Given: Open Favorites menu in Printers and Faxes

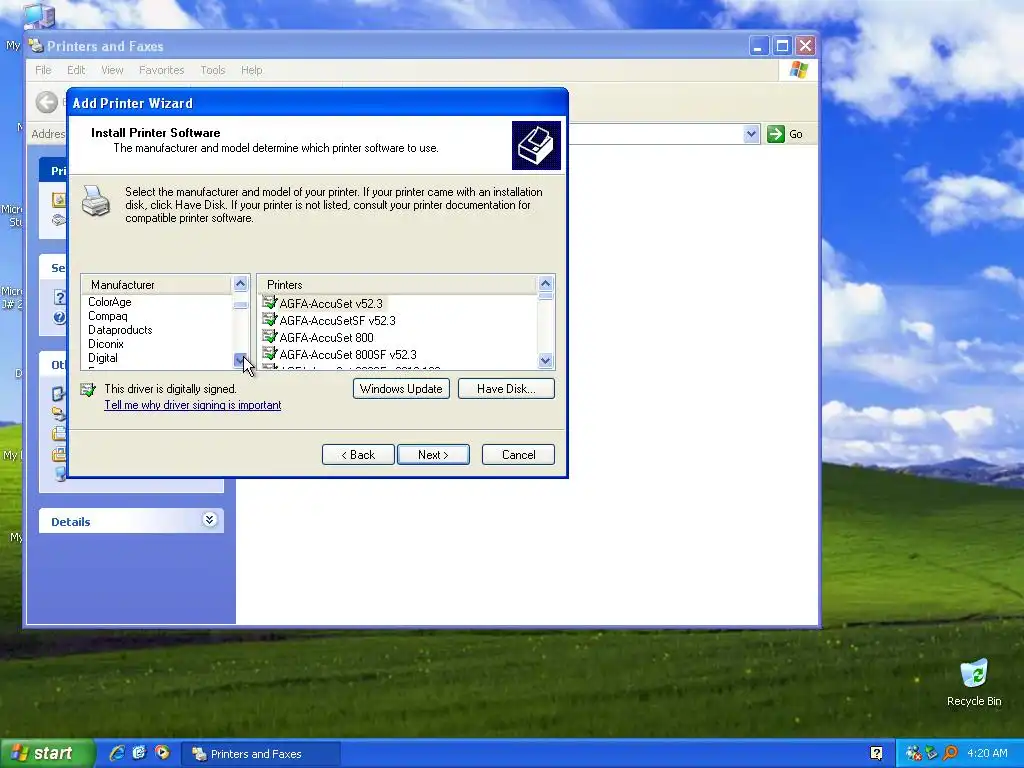Looking at the screenshot, I should [161, 70].
